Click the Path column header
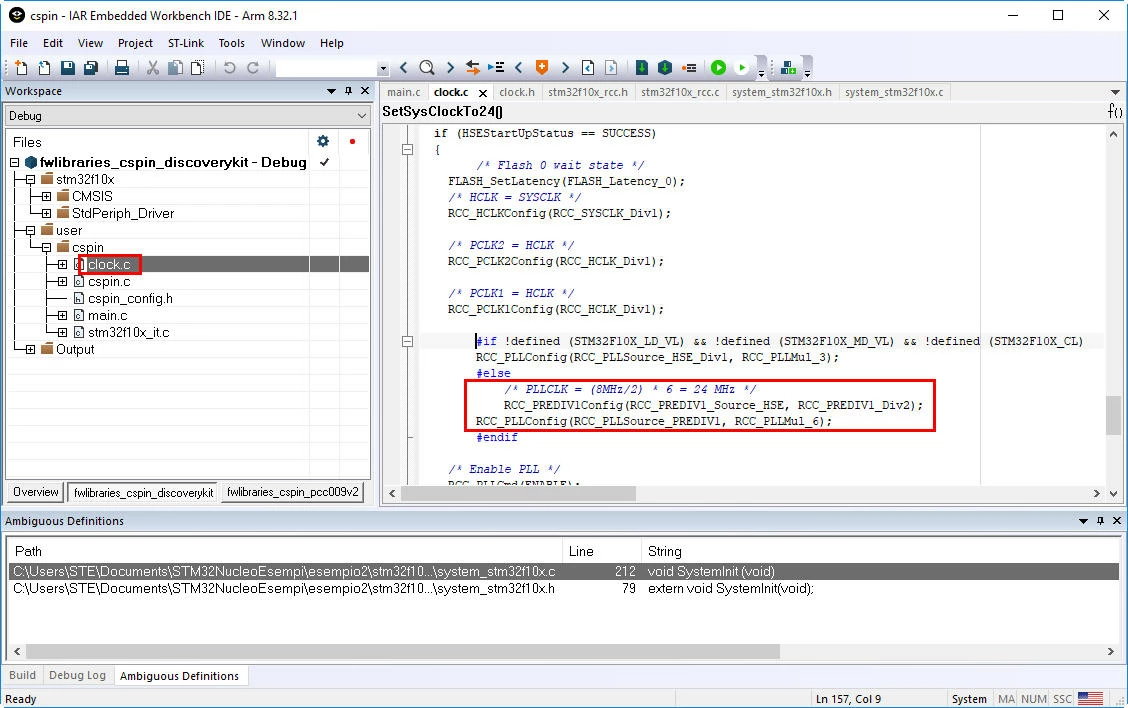Screen dimensions: 1128x708 285,551
